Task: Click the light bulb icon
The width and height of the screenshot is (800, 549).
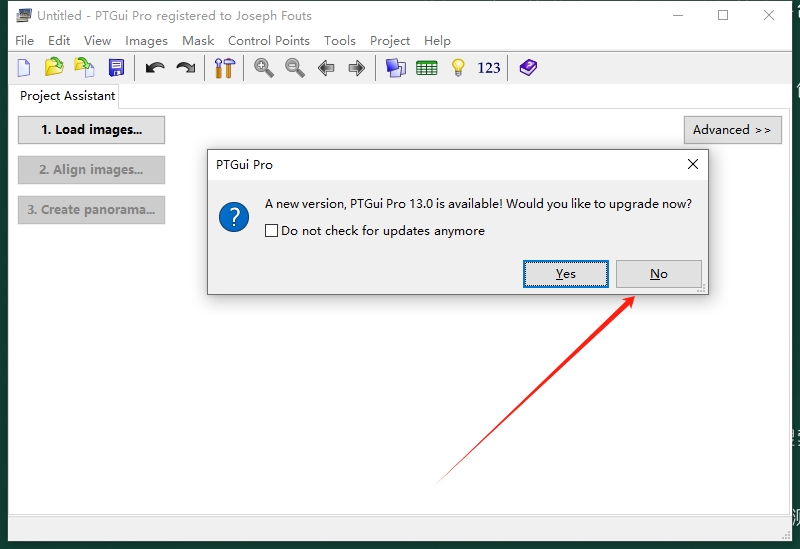Action: coord(458,68)
